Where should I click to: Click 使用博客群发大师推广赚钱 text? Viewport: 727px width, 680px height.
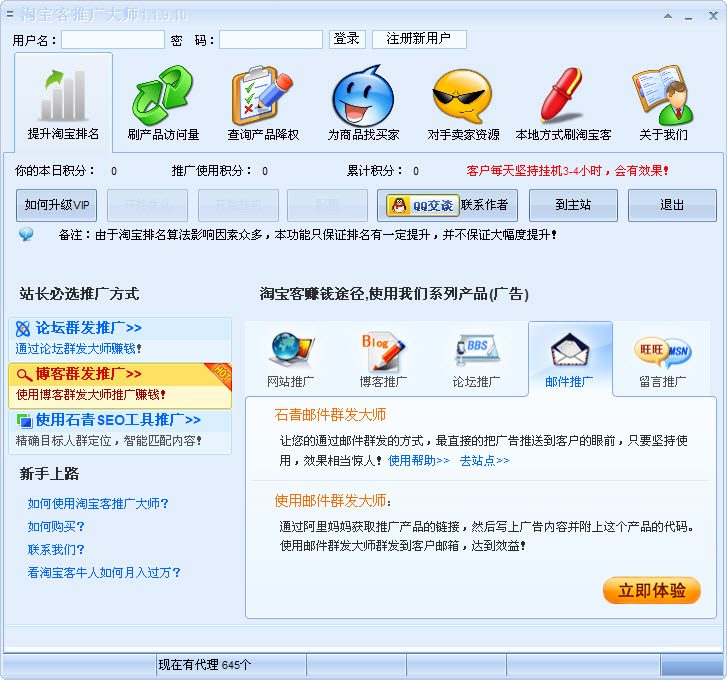coord(91,395)
